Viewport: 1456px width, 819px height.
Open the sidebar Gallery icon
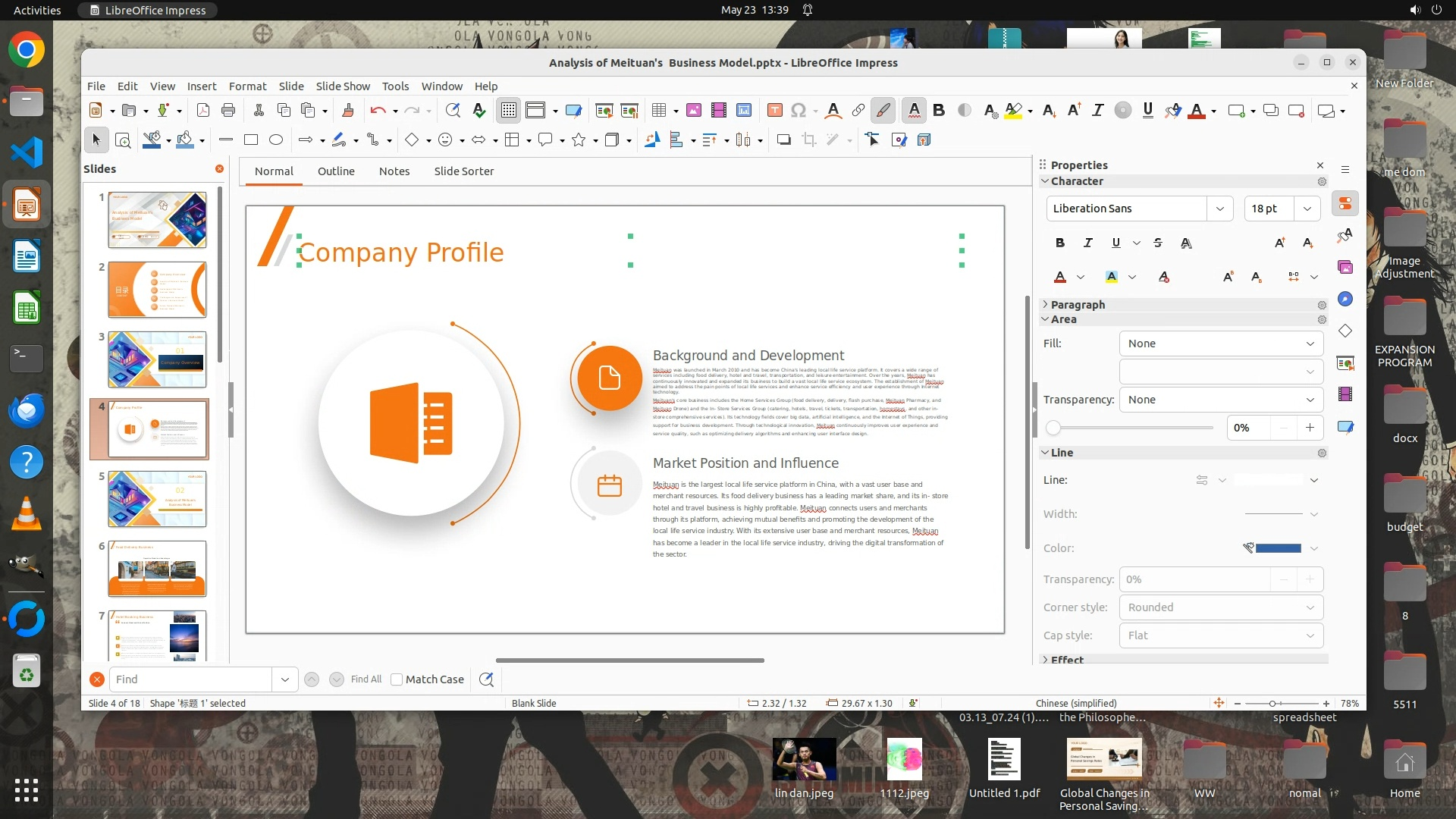pos(1345,267)
